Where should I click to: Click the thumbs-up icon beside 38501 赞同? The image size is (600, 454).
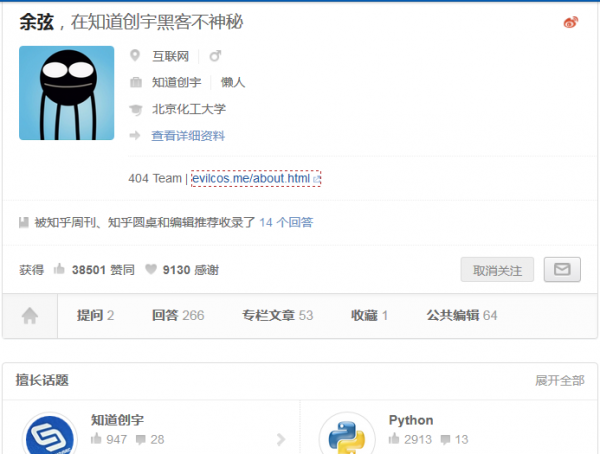click(59, 269)
